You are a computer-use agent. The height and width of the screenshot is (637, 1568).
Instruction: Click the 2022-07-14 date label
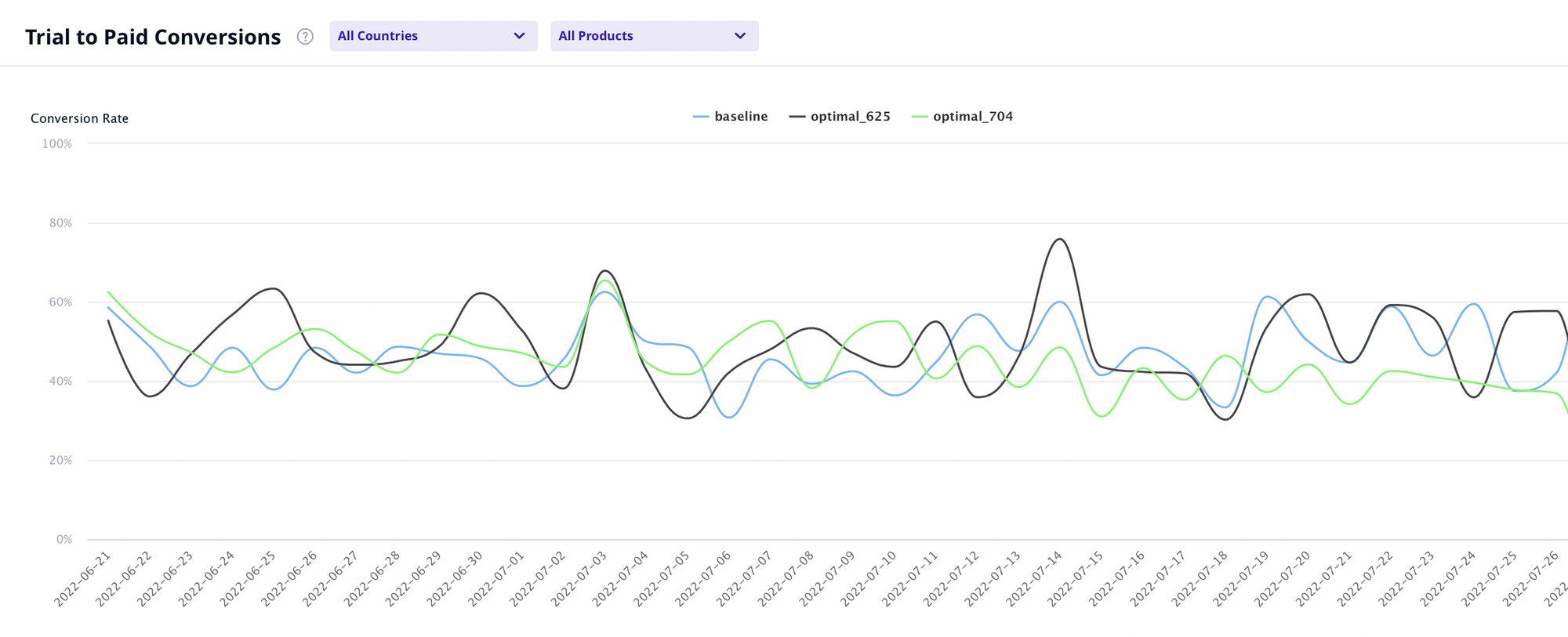pos(1034,578)
